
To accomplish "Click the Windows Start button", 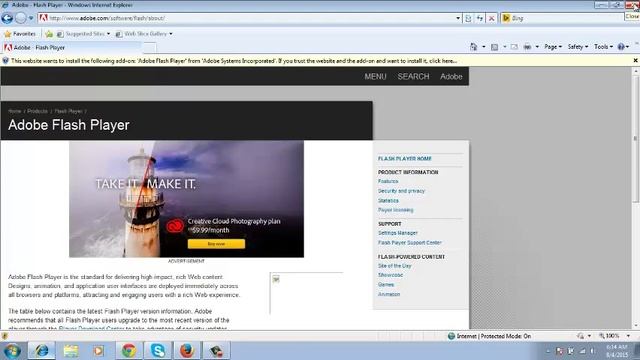I will coord(12,351).
